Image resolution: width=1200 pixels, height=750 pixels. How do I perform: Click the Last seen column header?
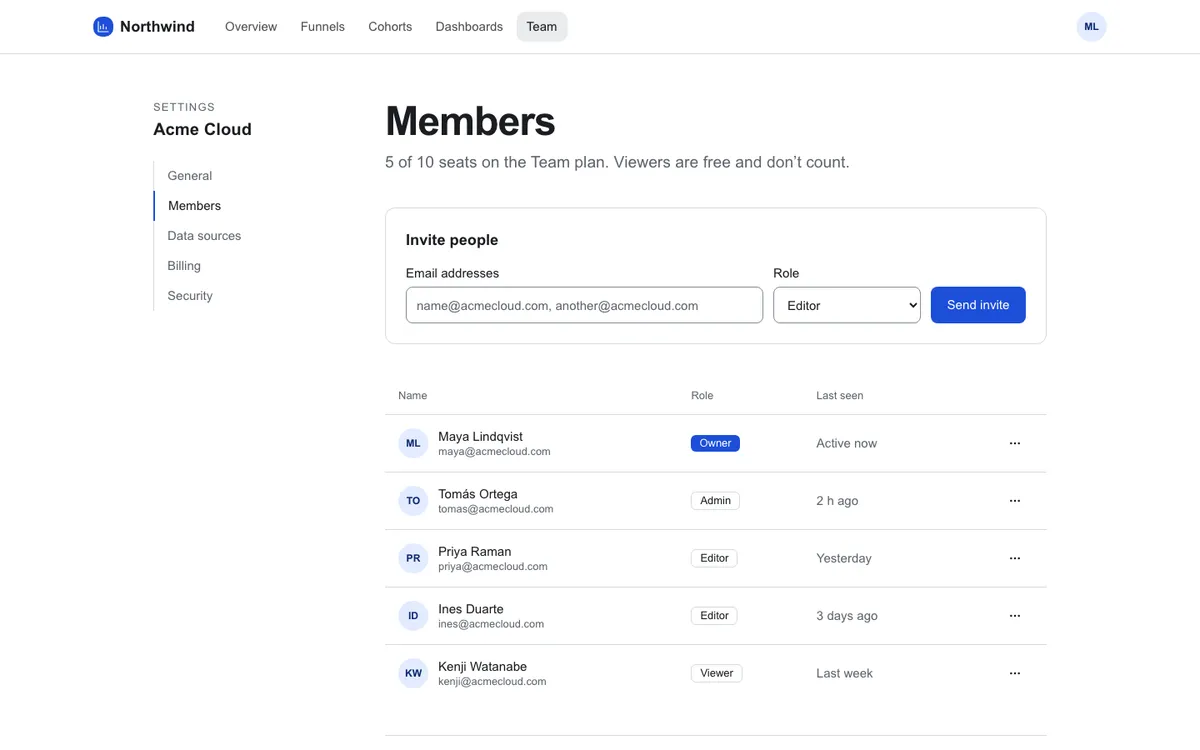[x=839, y=396]
